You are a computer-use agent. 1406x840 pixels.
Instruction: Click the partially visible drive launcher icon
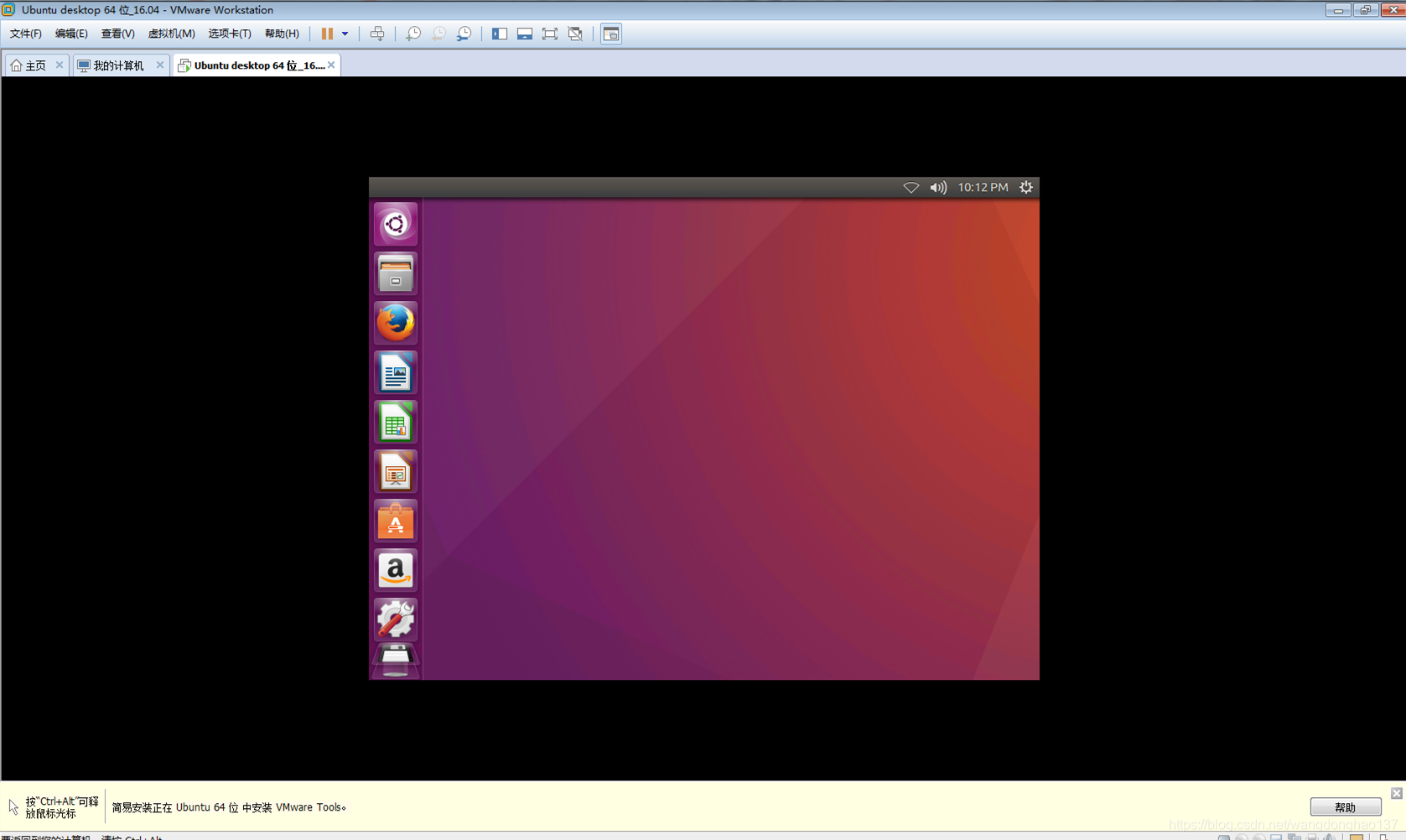(x=396, y=661)
